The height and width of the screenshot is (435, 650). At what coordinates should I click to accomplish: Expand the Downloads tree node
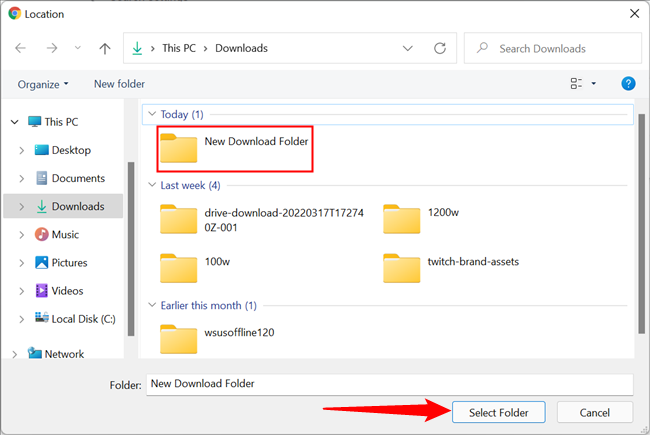(22, 207)
